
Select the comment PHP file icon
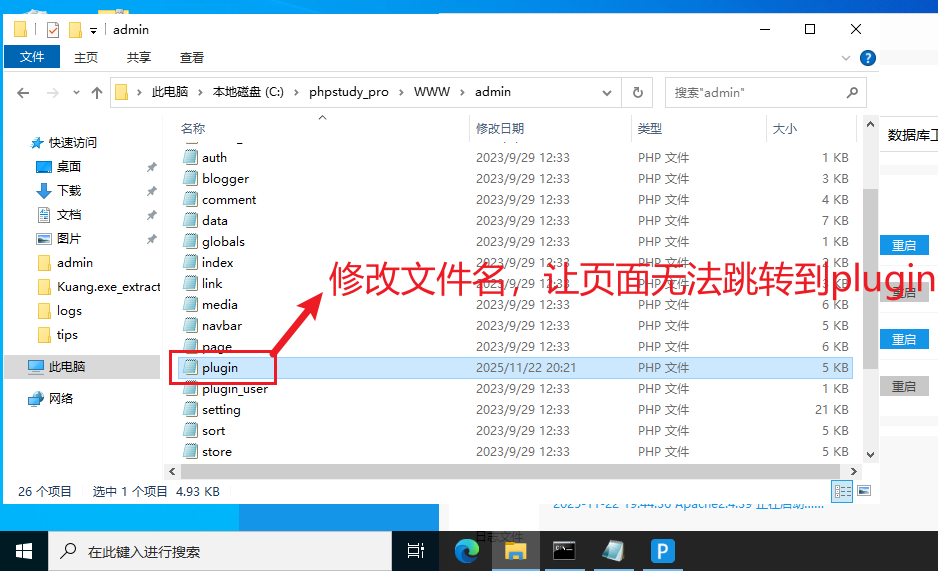pos(190,199)
